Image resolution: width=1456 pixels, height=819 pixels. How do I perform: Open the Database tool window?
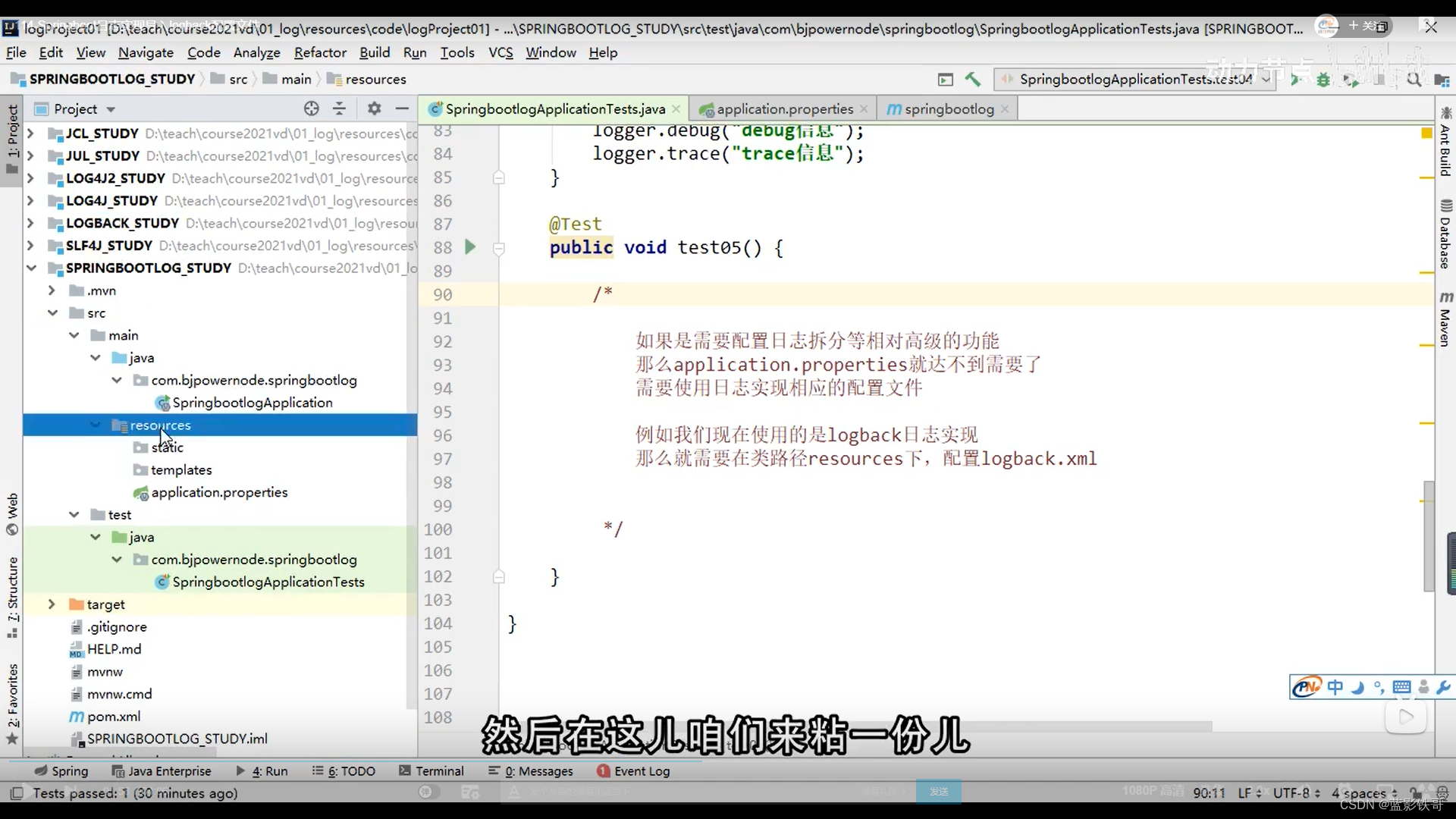click(x=1445, y=234)
